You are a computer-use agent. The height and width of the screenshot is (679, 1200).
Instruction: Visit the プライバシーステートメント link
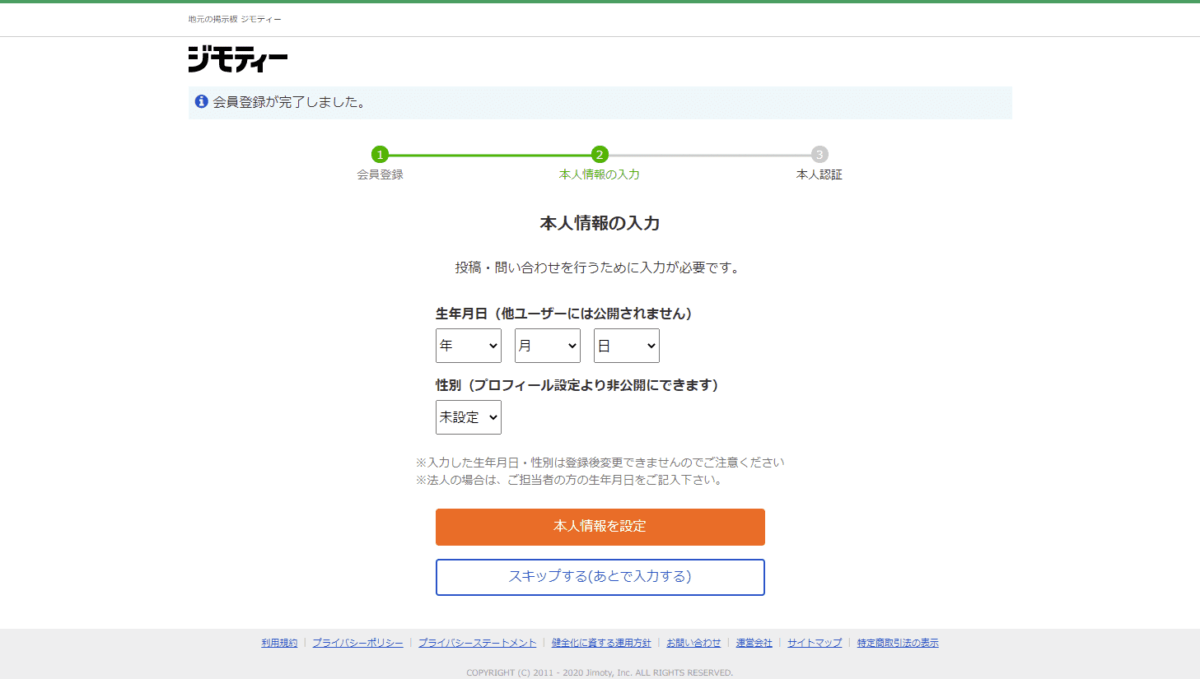pos(477,643)
